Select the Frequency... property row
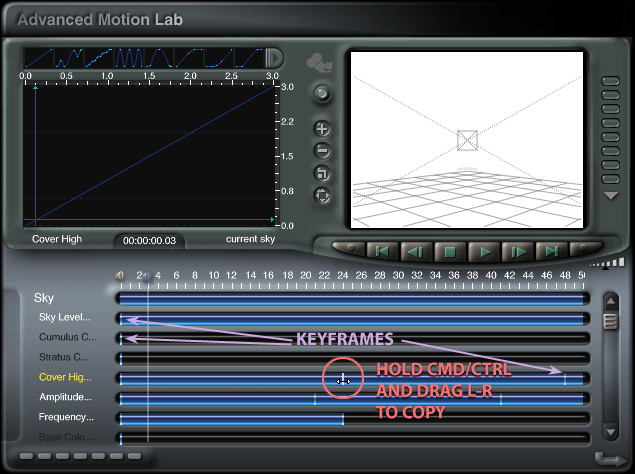Image resolution: width=635 pixels, height=474 pixels. (66, 417)
